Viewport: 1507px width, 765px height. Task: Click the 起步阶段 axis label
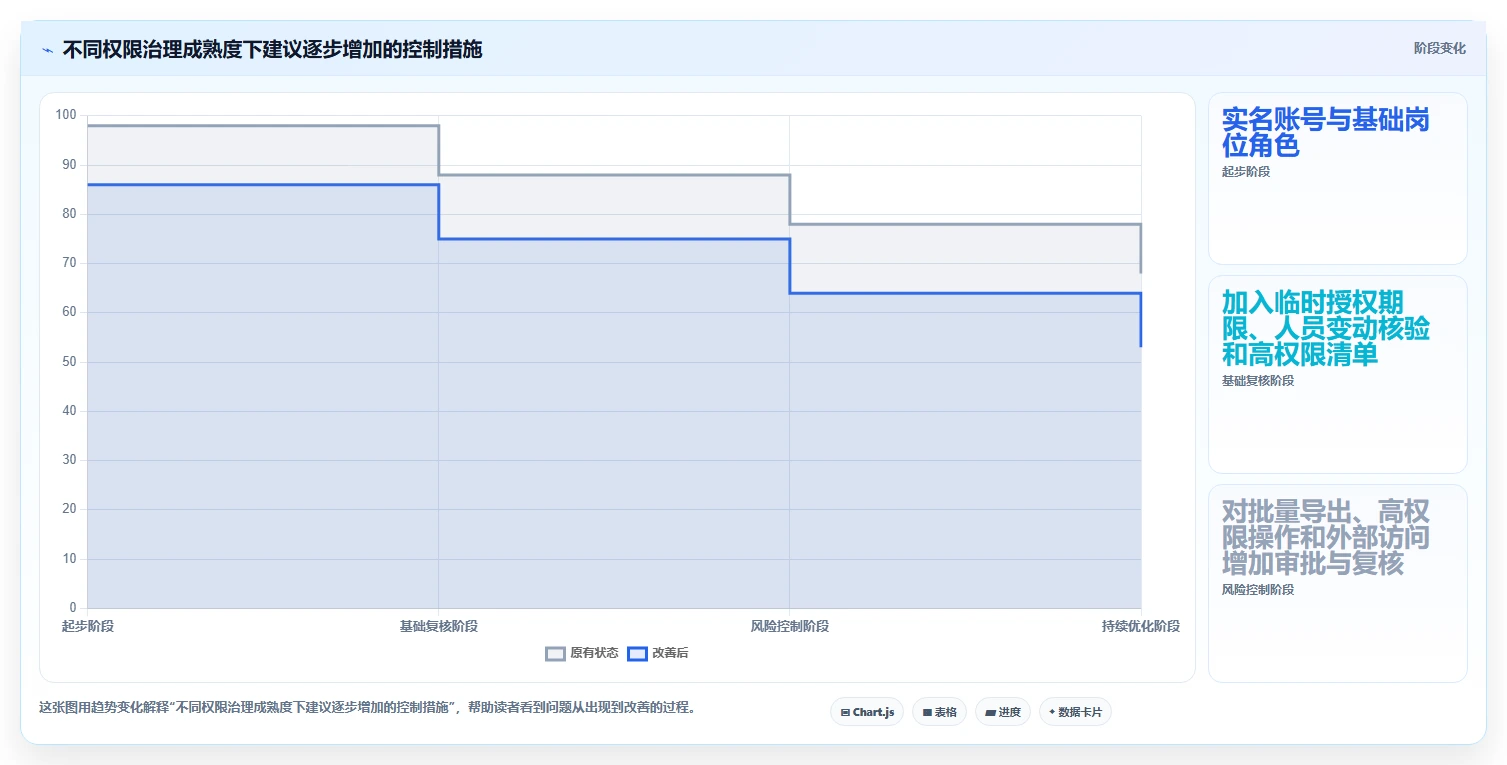coord(88,627)
